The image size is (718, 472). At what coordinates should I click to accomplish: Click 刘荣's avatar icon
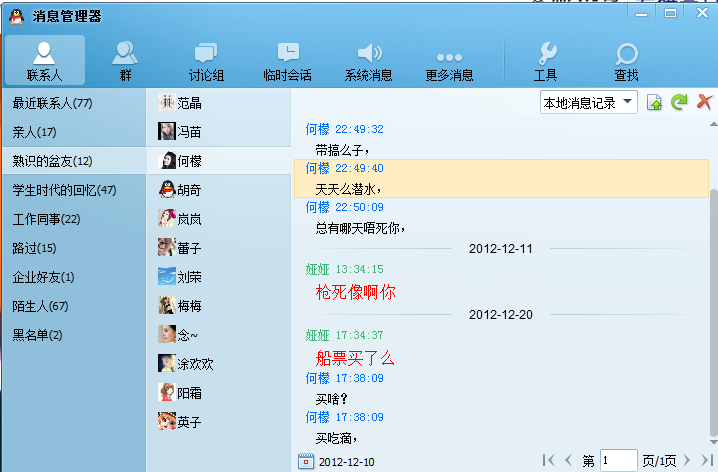167,277
